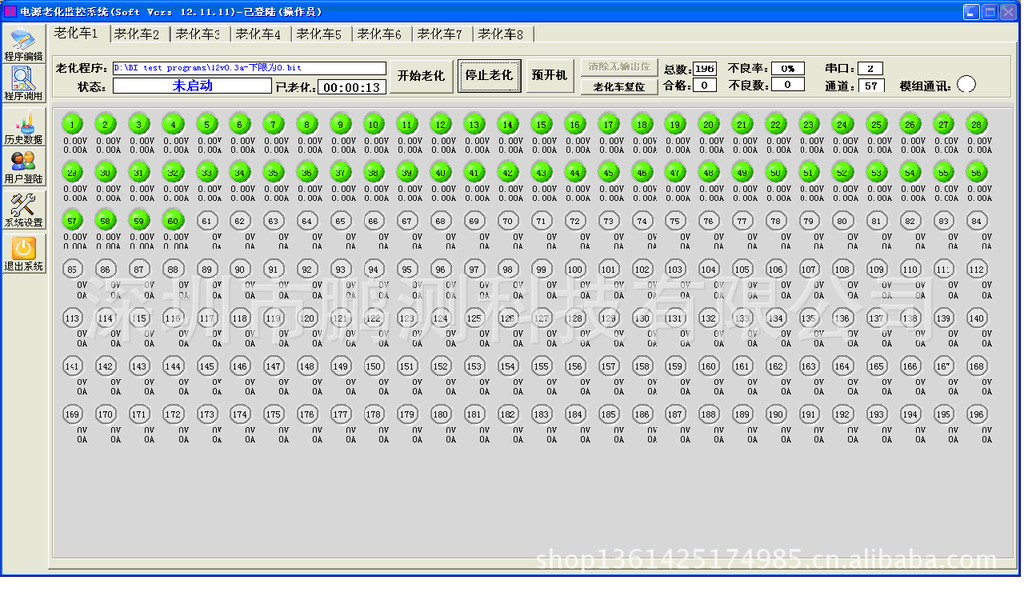The height and width of the screenshot is (593, 1024).
Task: Select inactive channel indicator 183
Action: [541, 414]
